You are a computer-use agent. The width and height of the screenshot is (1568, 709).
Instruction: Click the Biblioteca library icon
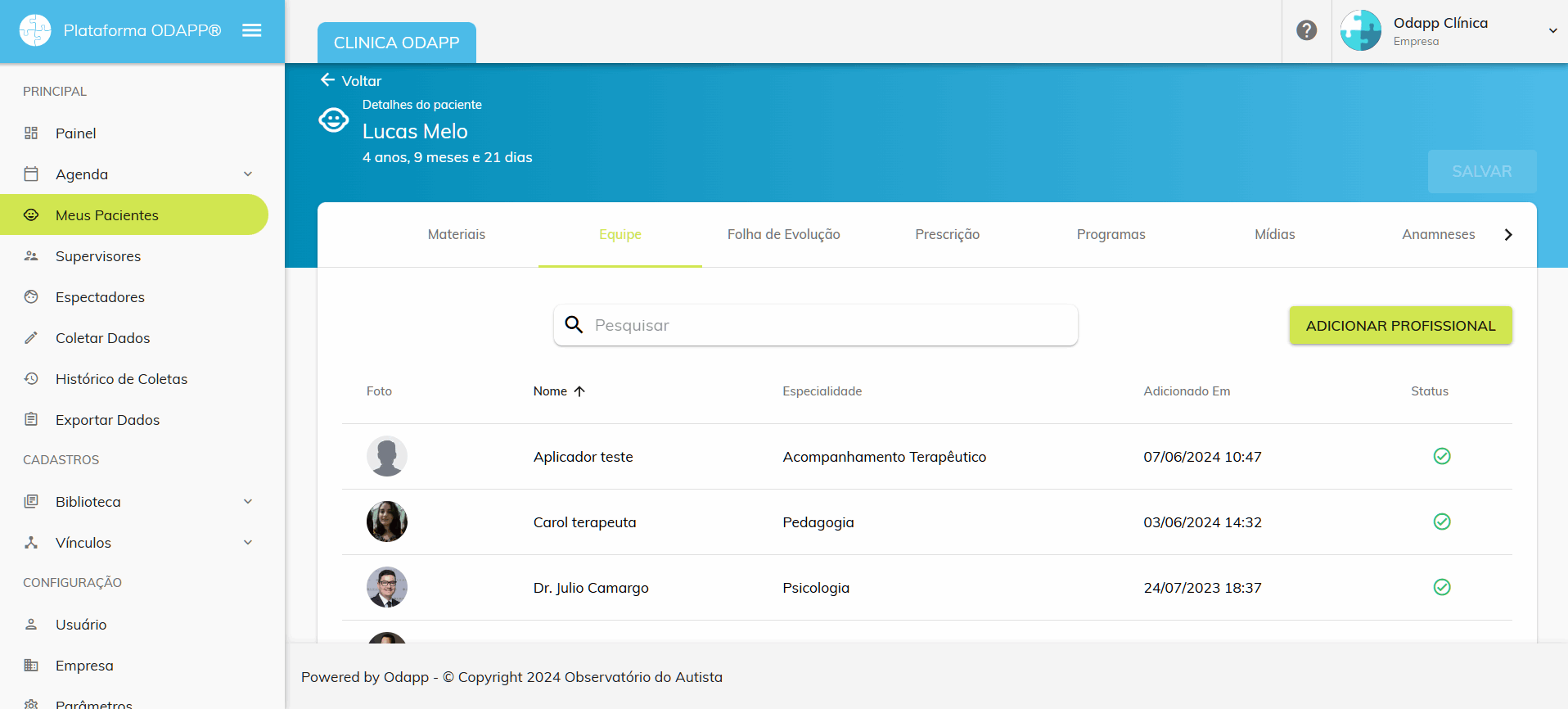pos(31,501)
